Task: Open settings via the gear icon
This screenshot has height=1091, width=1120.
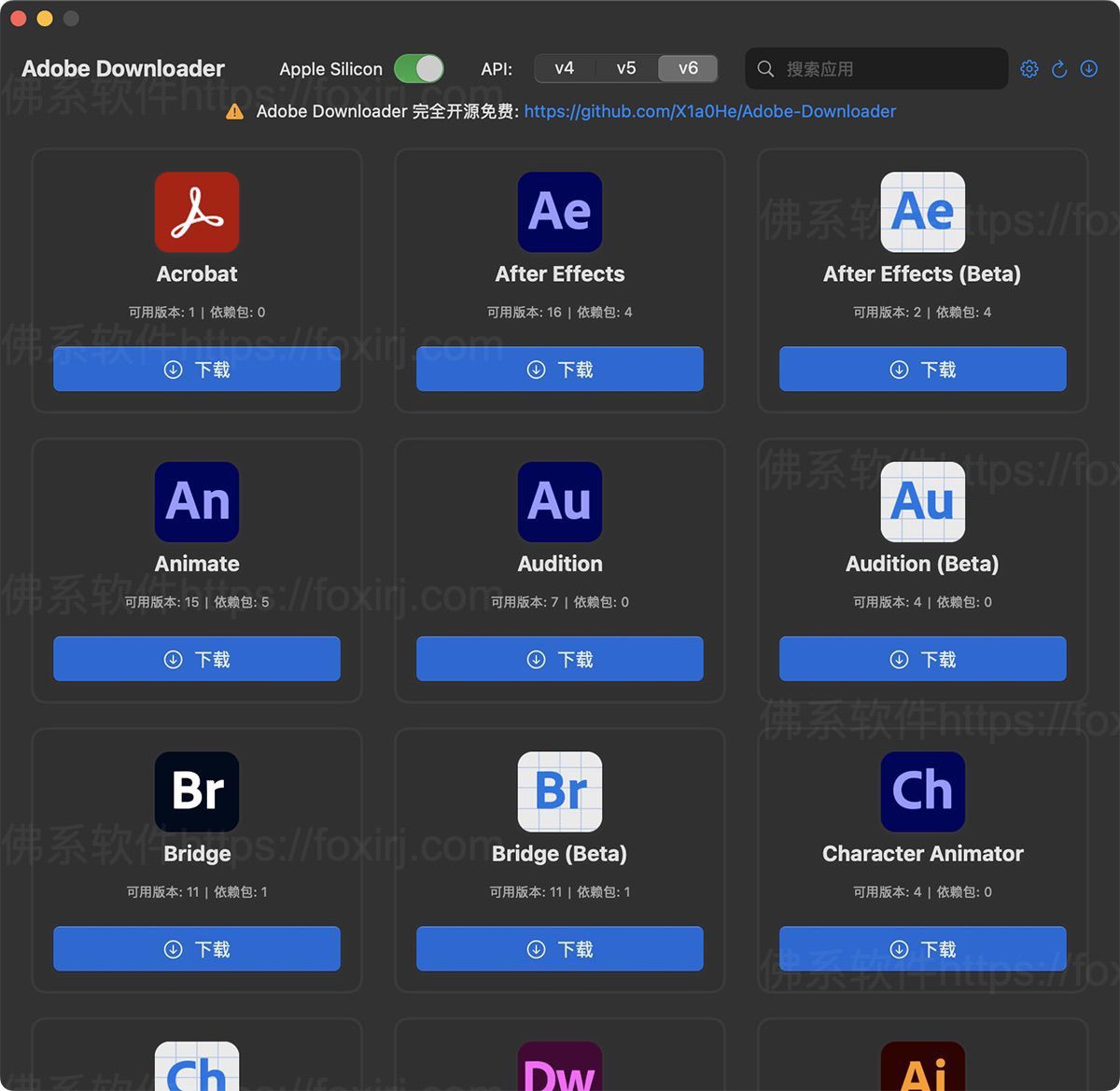Action: point(1029,68)
